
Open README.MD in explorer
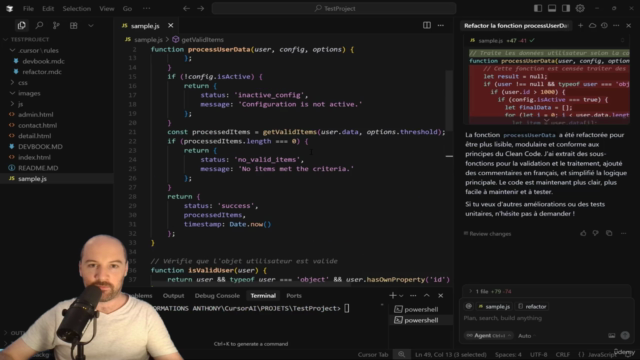tap(38, 168)
